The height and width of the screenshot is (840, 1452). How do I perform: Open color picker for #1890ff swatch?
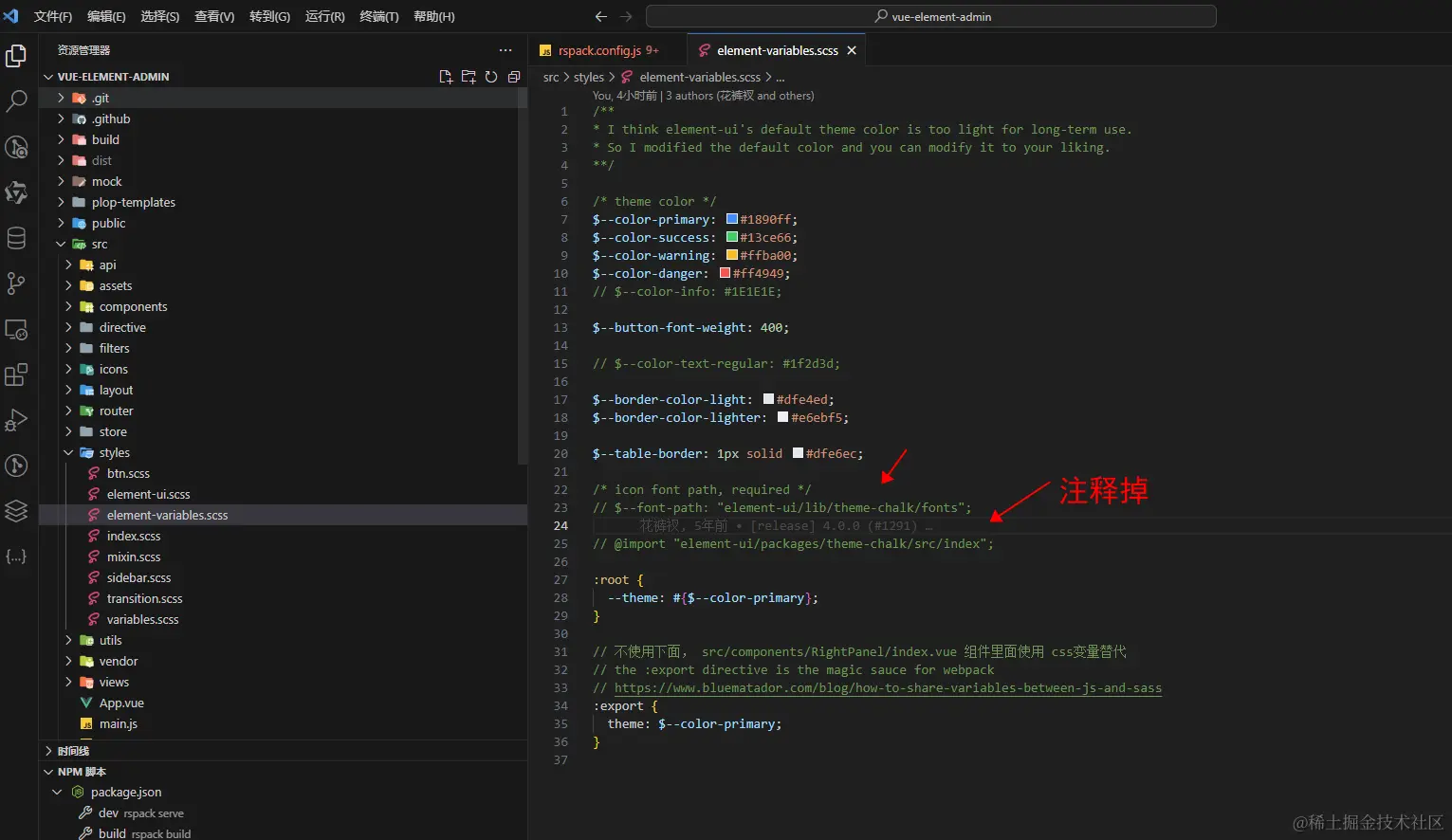click(x=732, y=219)
